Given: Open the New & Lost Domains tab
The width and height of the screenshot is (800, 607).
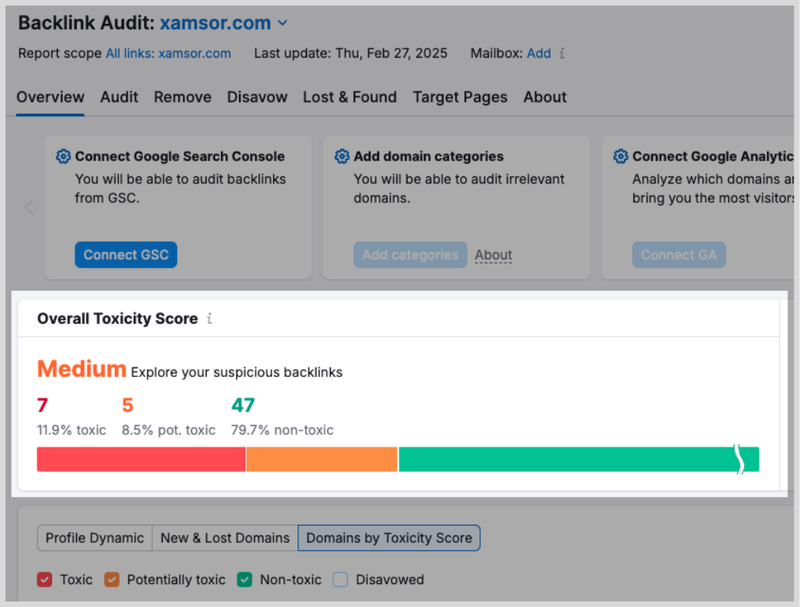Looking at the screenshot, I should coord(224,538).
